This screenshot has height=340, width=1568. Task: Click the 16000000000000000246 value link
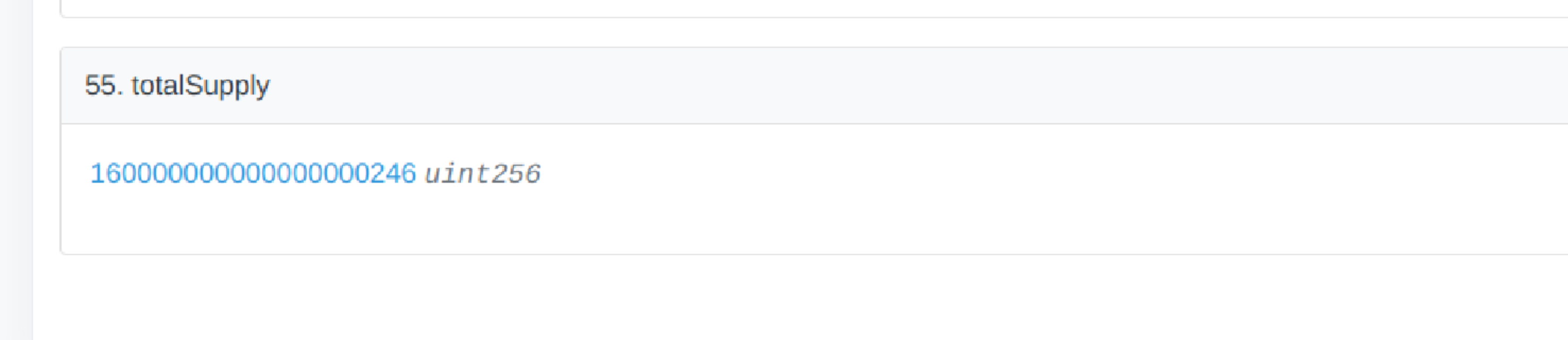coord(253,174)
